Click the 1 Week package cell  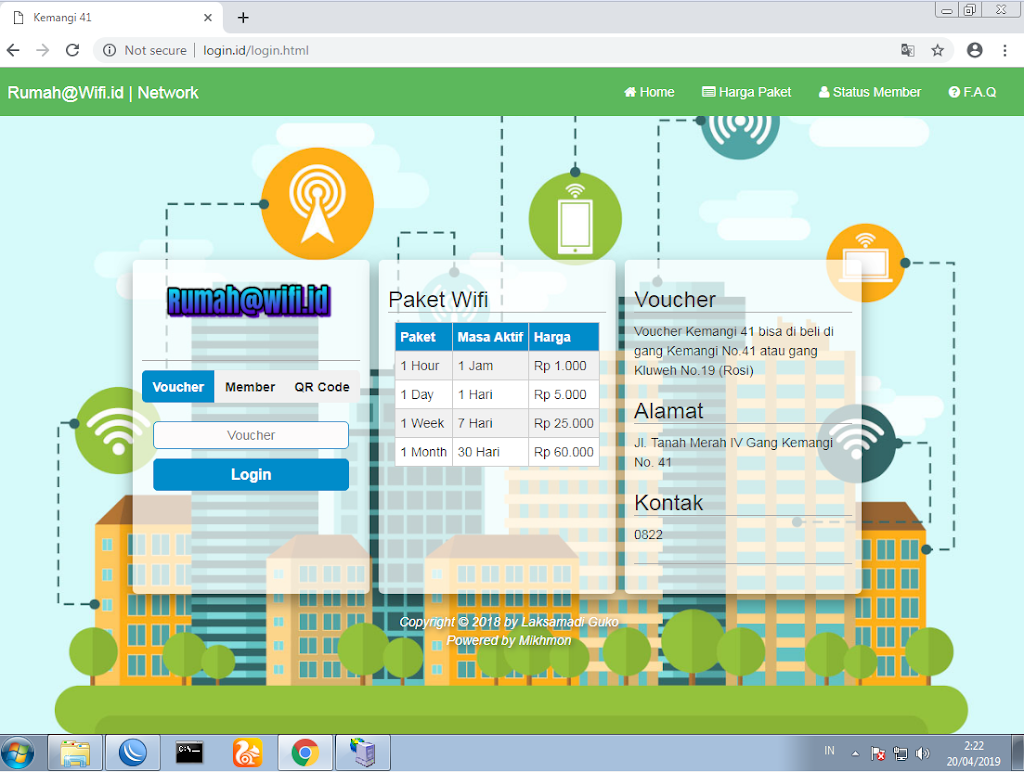coord(423,423)
